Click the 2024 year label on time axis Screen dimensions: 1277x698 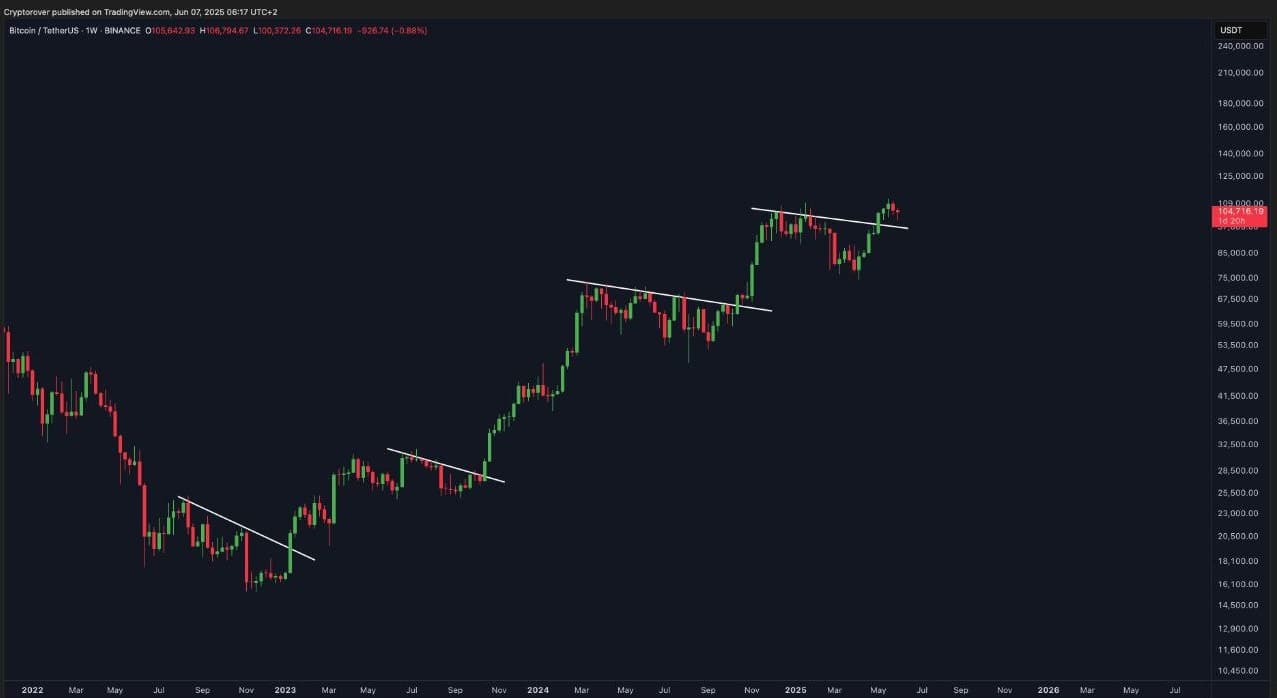pos(538,690)
